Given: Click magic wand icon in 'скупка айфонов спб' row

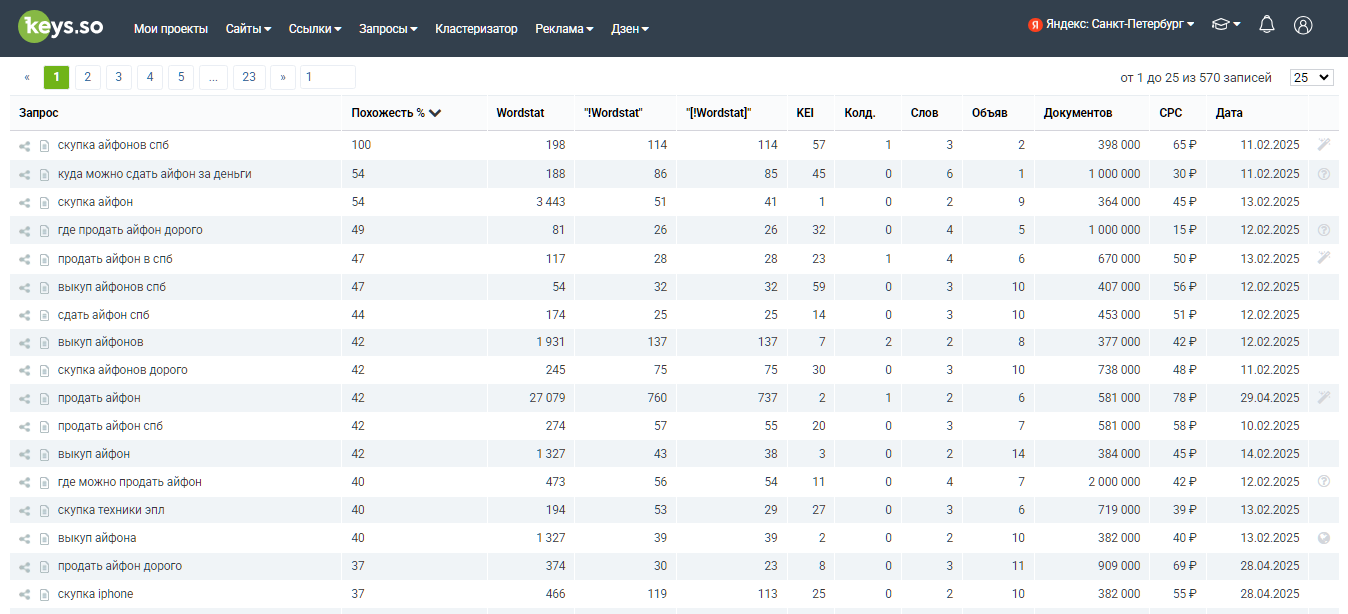Looking at the screenshot, I should pos(1324,145).
